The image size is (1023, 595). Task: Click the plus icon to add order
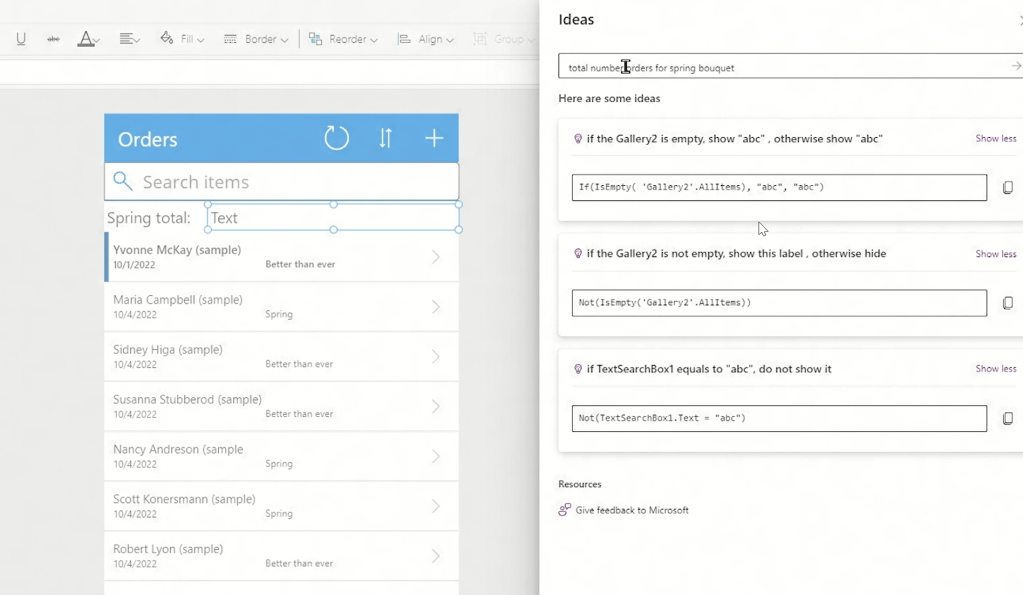434,138
